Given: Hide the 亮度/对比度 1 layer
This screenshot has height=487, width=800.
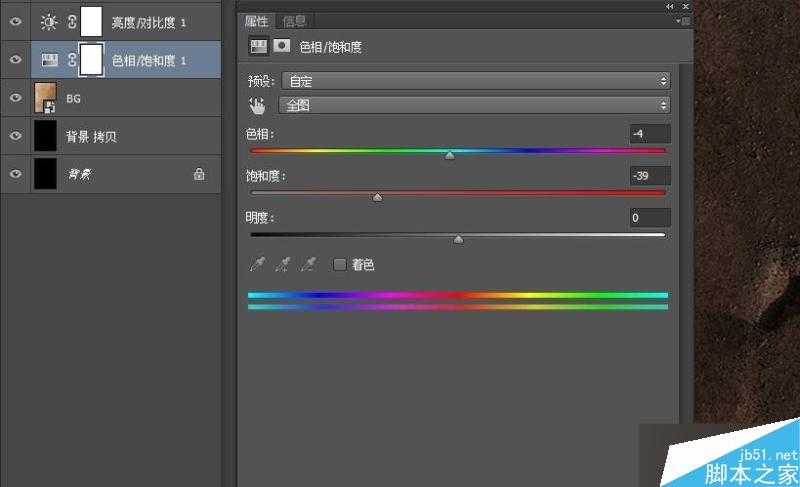Looking at the screenshot, I should [x=15, y=21].
